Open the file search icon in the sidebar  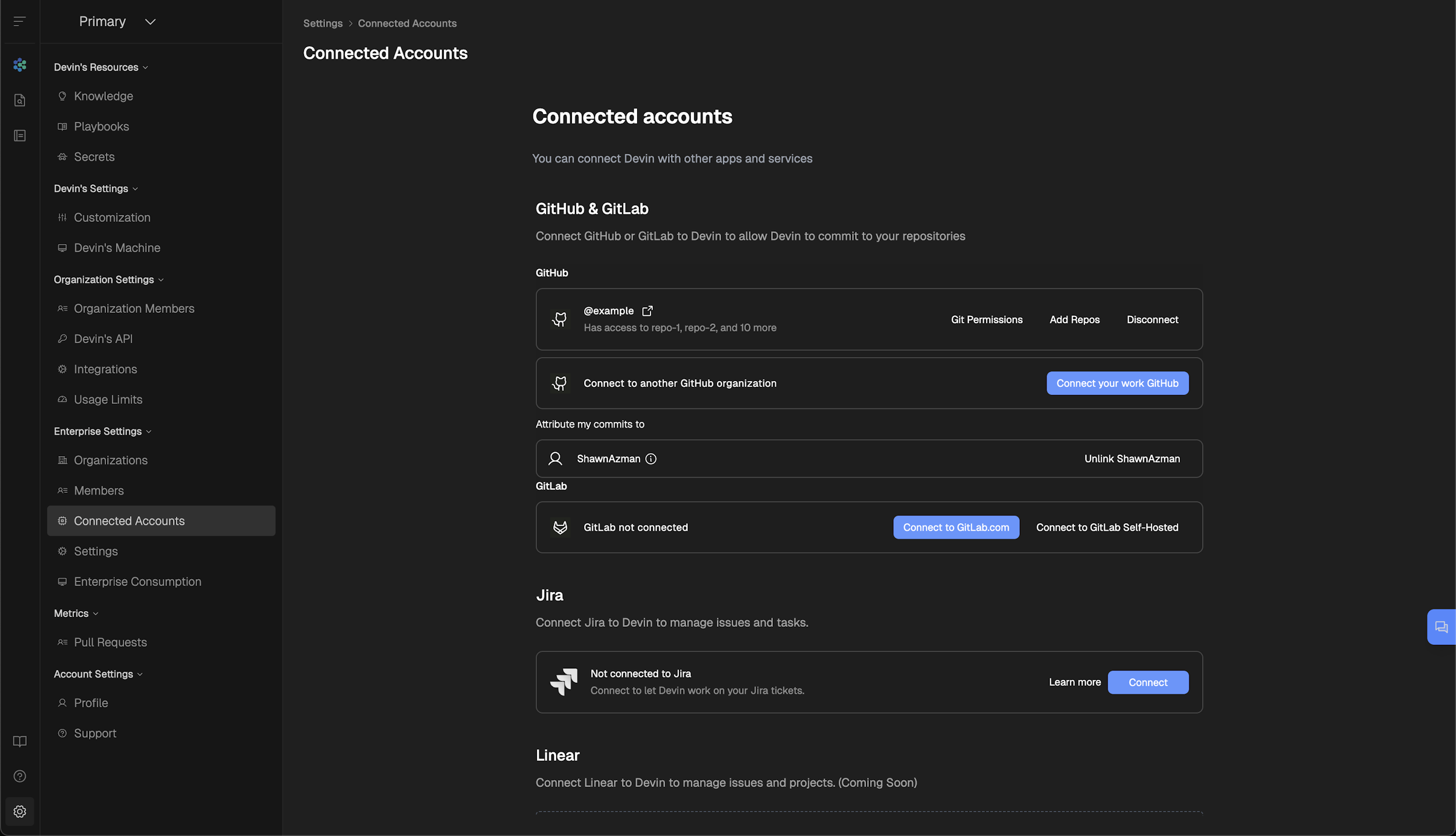point(19,100)
